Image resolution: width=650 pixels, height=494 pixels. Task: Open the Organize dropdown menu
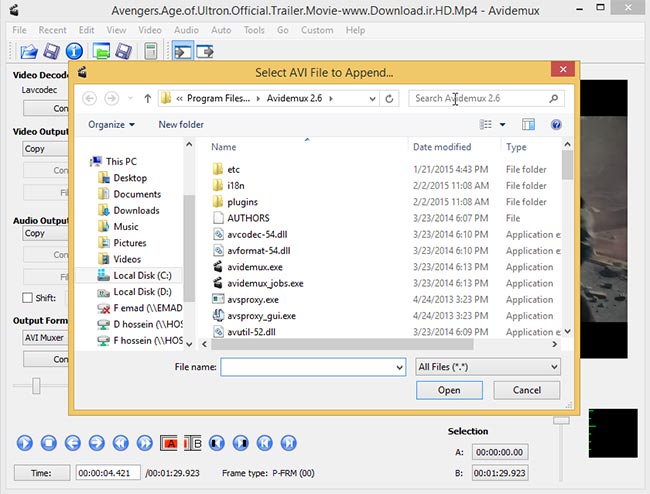click(111, 125)
